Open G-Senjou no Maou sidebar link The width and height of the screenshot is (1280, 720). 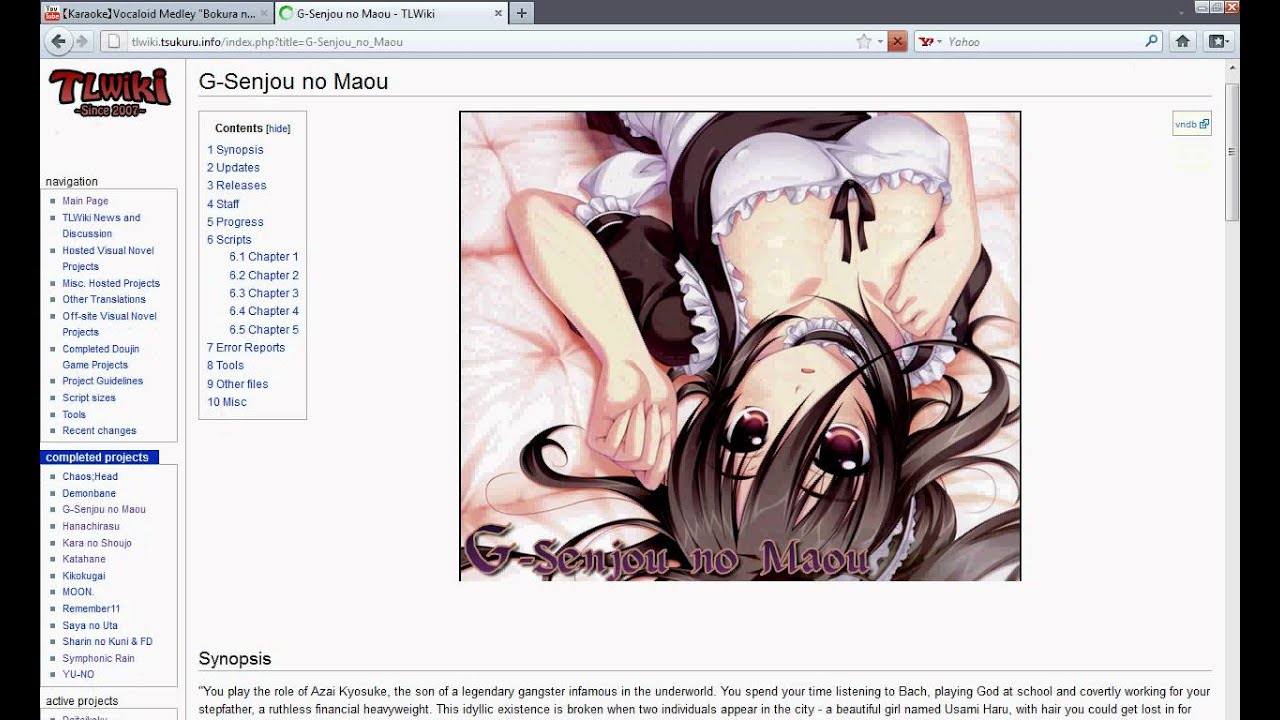click(x=104, y=510)
